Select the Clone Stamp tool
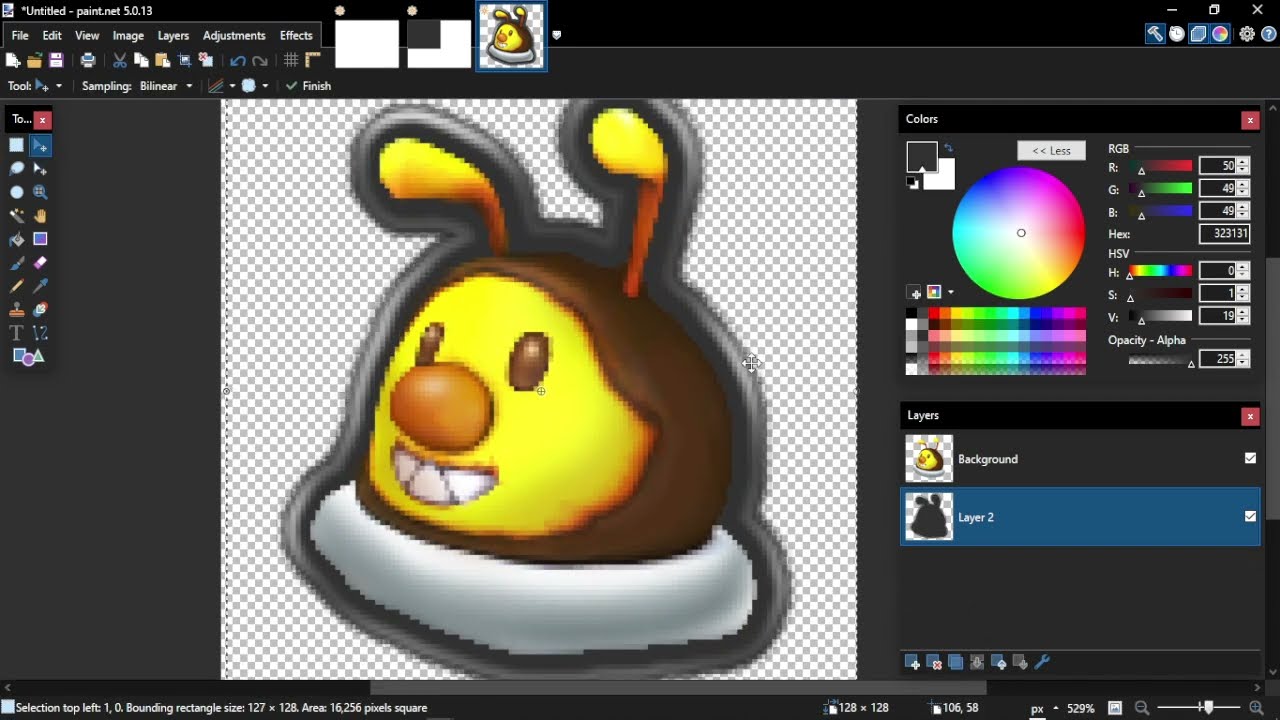 coord(17,310)
